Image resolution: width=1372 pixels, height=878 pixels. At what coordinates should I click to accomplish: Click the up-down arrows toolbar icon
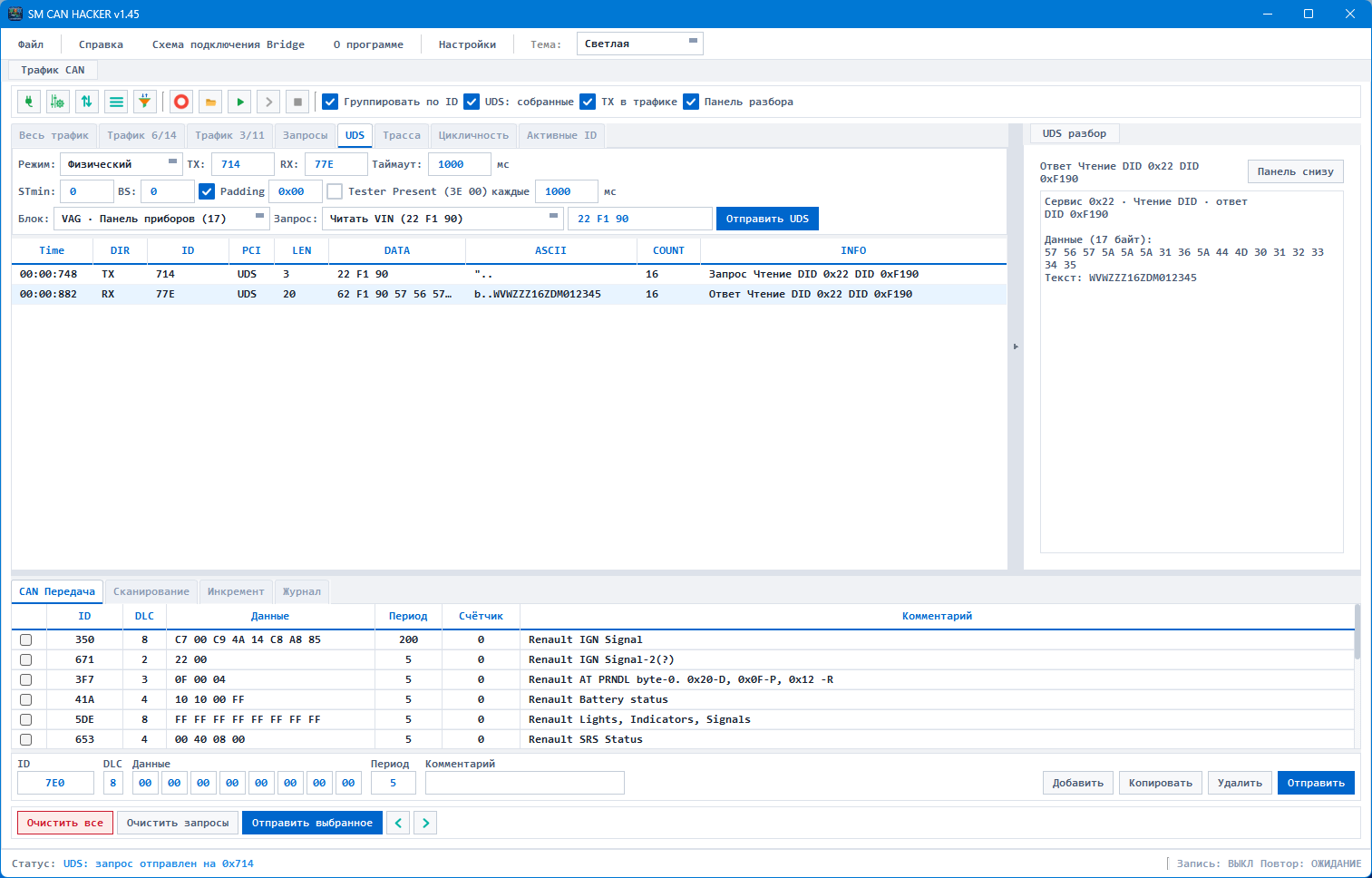(87, 102)
